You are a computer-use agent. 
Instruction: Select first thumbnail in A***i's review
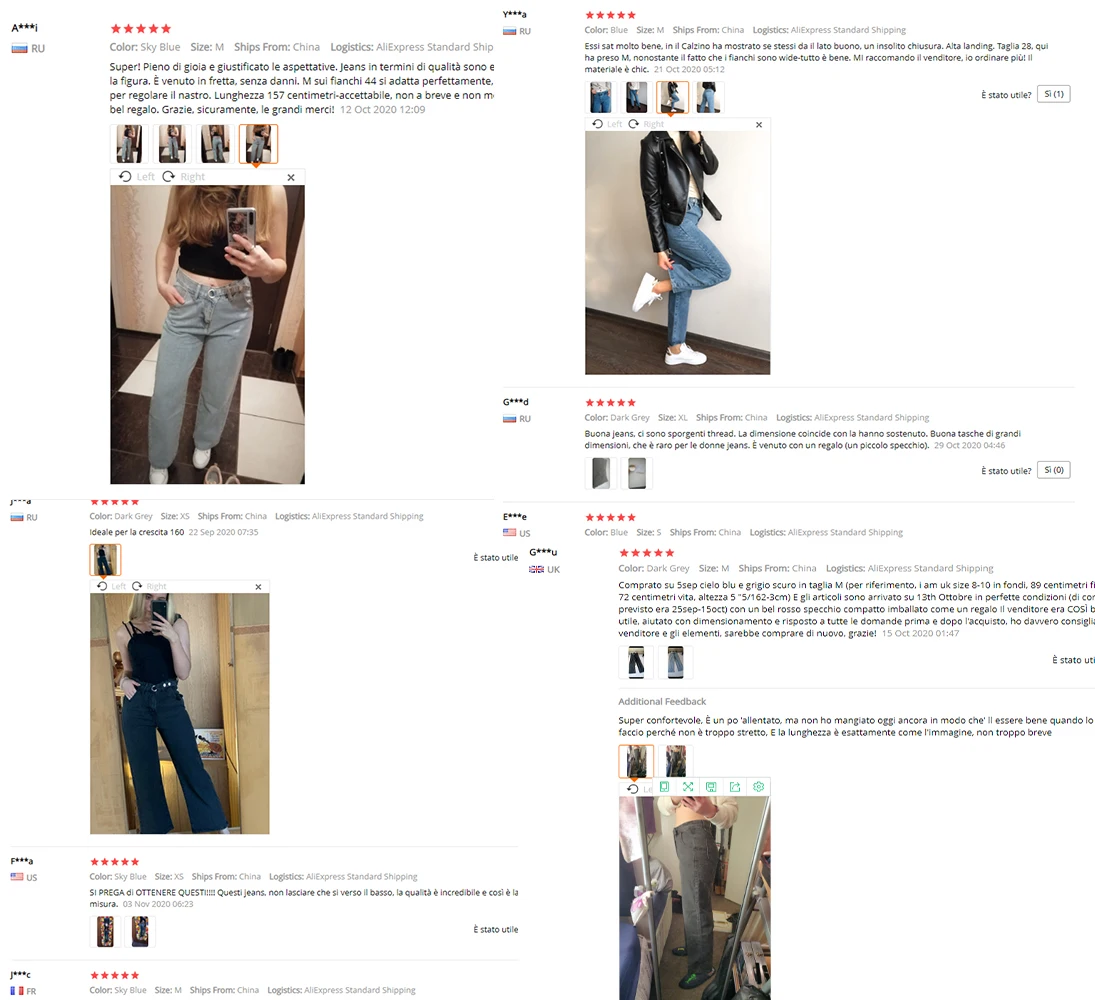tap(129, 144)
